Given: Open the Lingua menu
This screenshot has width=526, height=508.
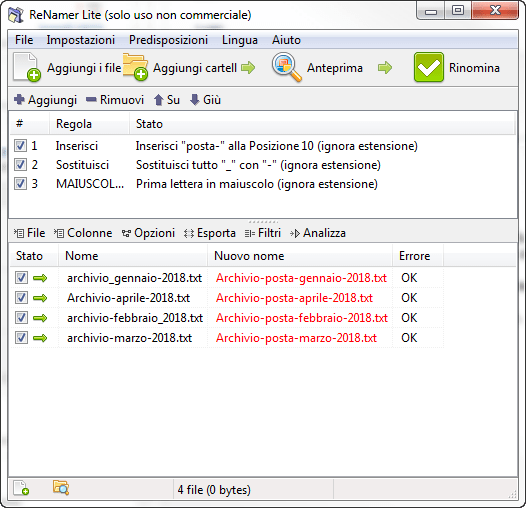Looking at the screenshot, I should (x=240, y=40).
